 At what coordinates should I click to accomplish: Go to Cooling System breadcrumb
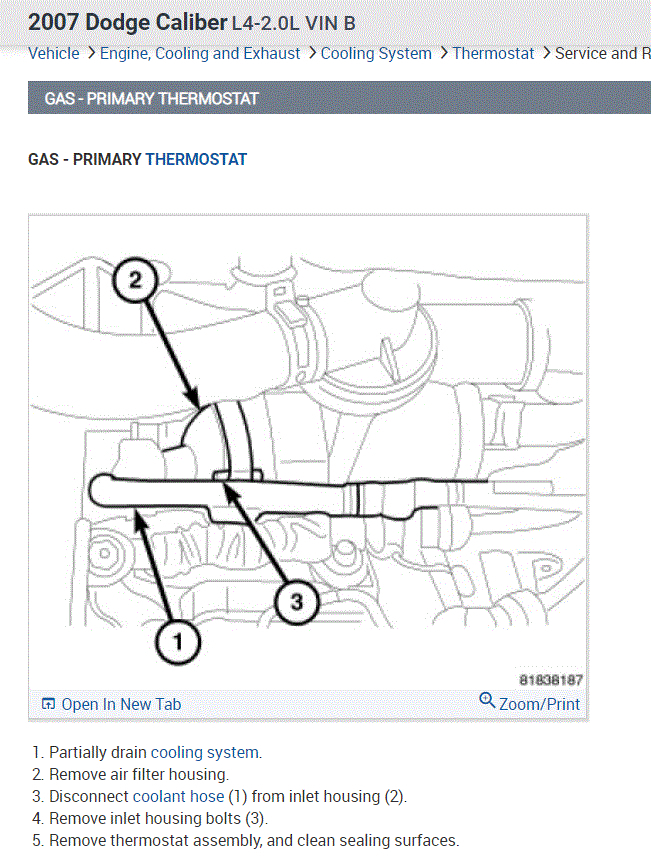(x=376, y=54)
